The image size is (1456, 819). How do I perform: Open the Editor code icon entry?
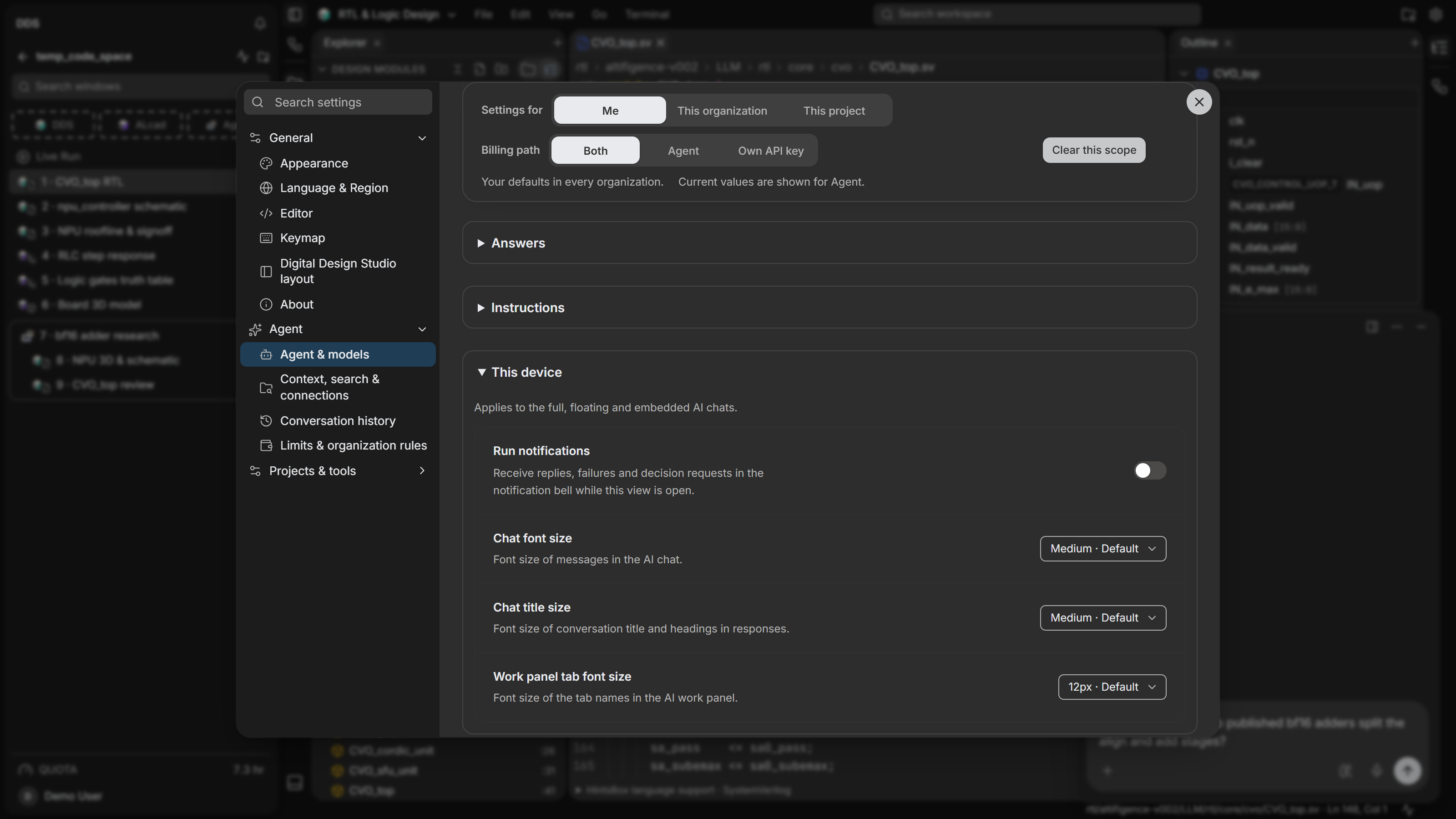266,213
